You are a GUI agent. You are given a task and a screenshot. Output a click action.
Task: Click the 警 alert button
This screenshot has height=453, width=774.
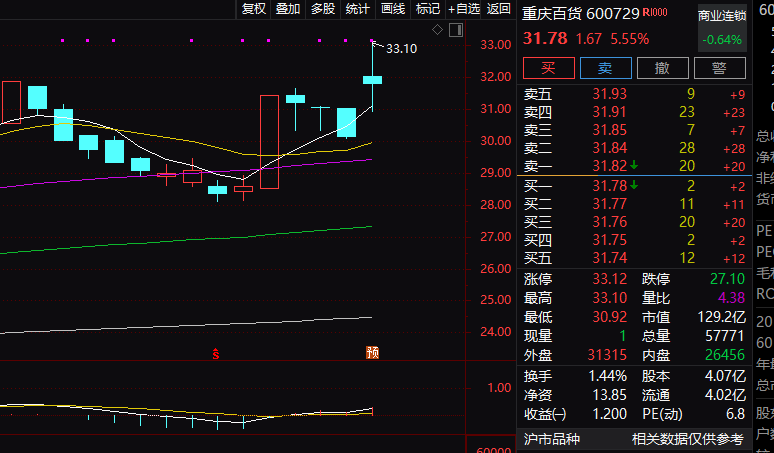719,68
